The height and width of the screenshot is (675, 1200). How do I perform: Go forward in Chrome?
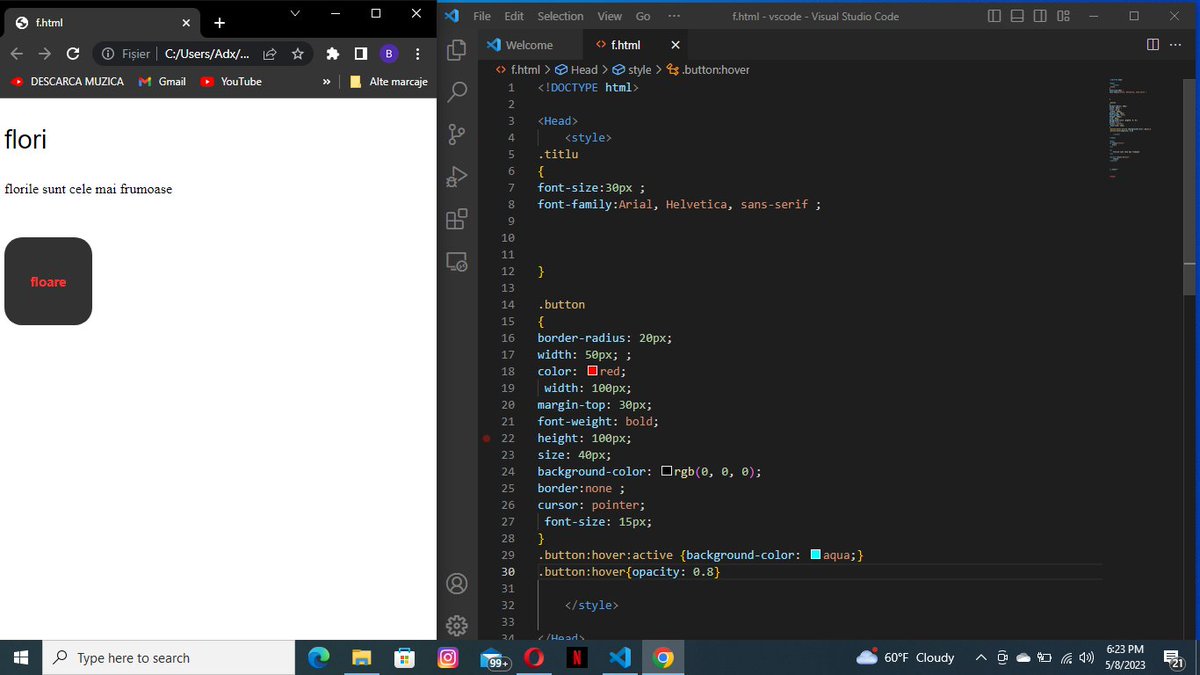pos(44,54)
